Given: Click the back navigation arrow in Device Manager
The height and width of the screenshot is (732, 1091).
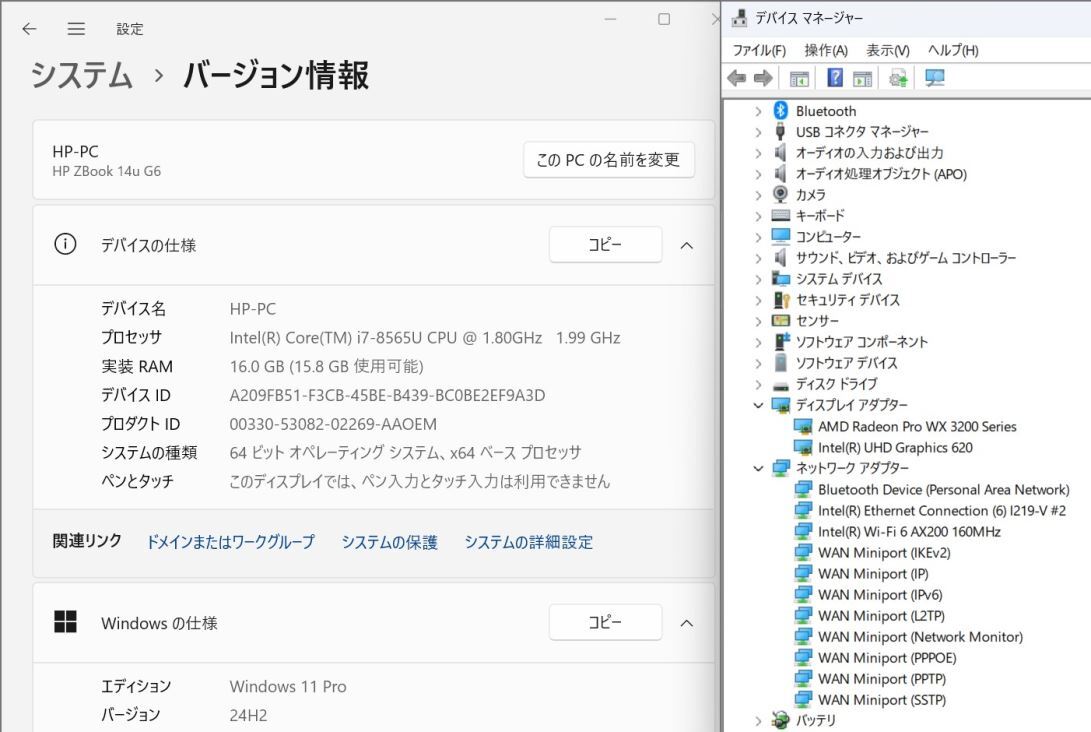Looking at the screenshot, I should (737, 77).
